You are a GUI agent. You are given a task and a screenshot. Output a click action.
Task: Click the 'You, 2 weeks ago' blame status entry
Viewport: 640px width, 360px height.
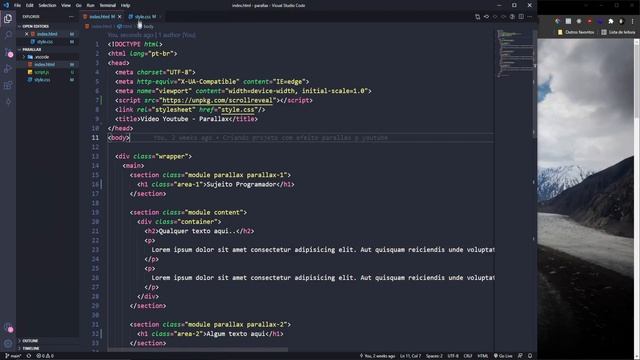pos(377,356)
